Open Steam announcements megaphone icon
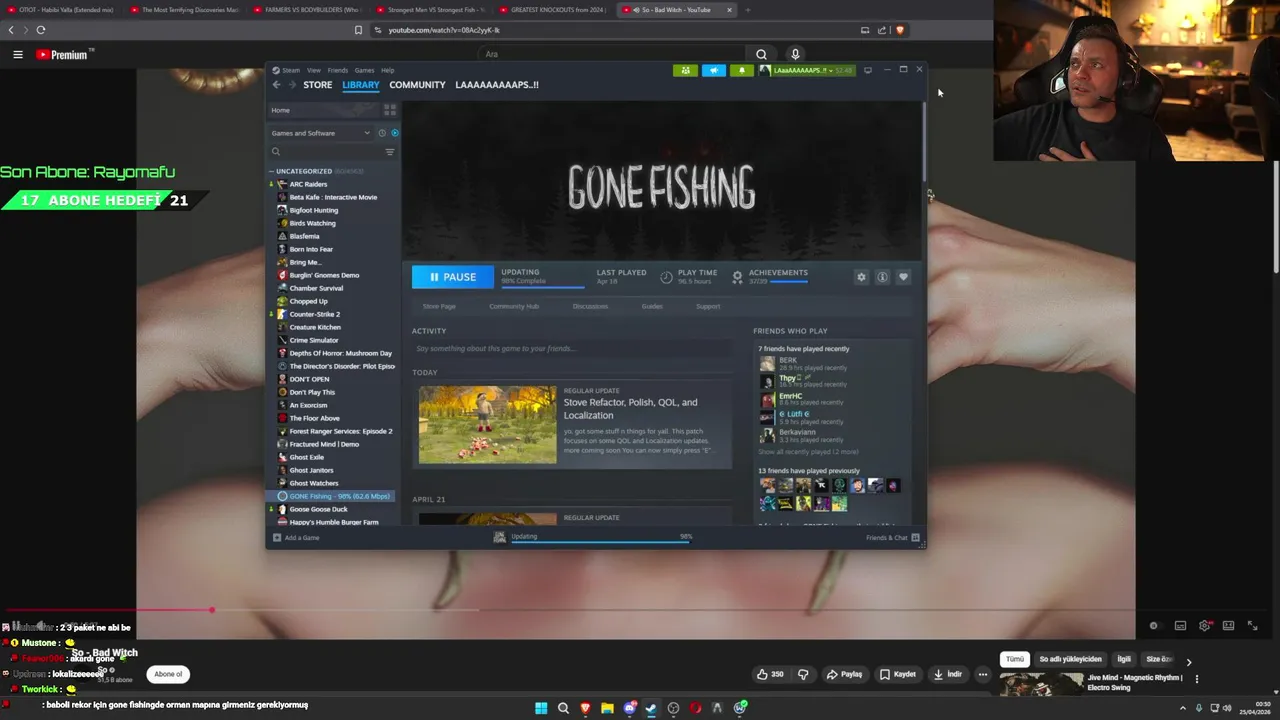The image size is (1280, 720). (x=713, y=70)
